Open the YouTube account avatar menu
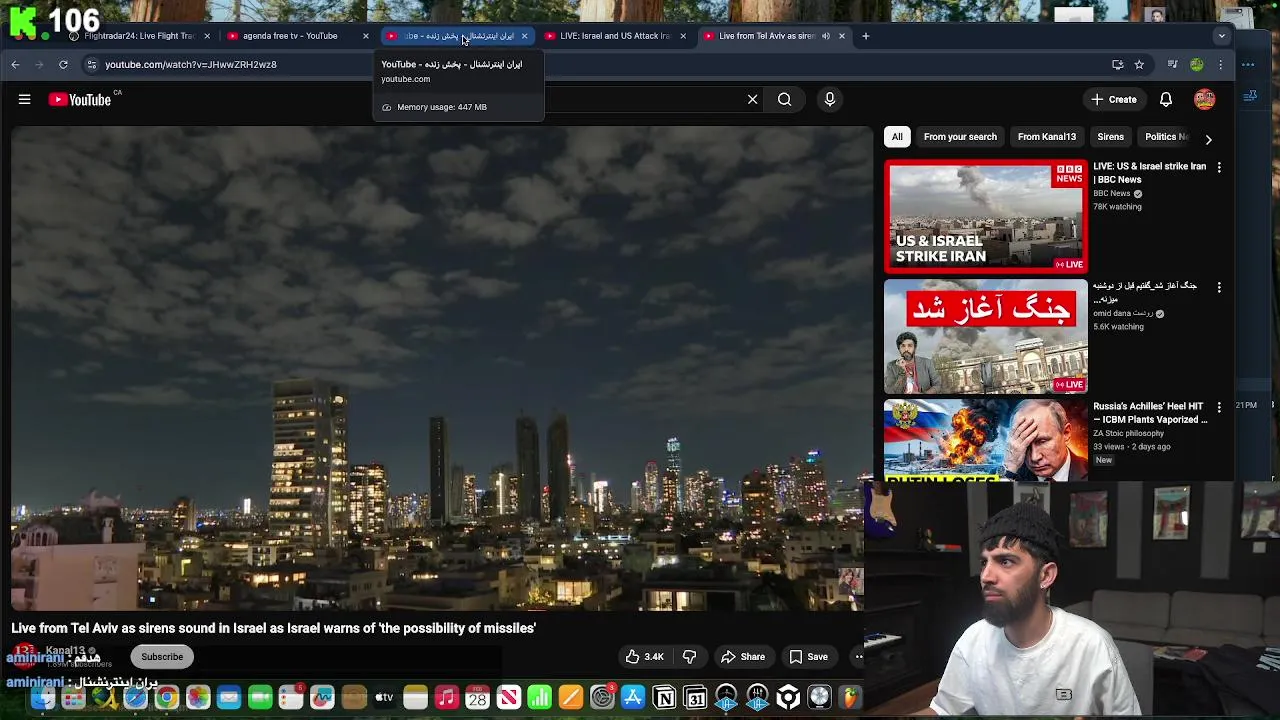This screenshot has height=720, width=1280. click(x=1204, y=99)
